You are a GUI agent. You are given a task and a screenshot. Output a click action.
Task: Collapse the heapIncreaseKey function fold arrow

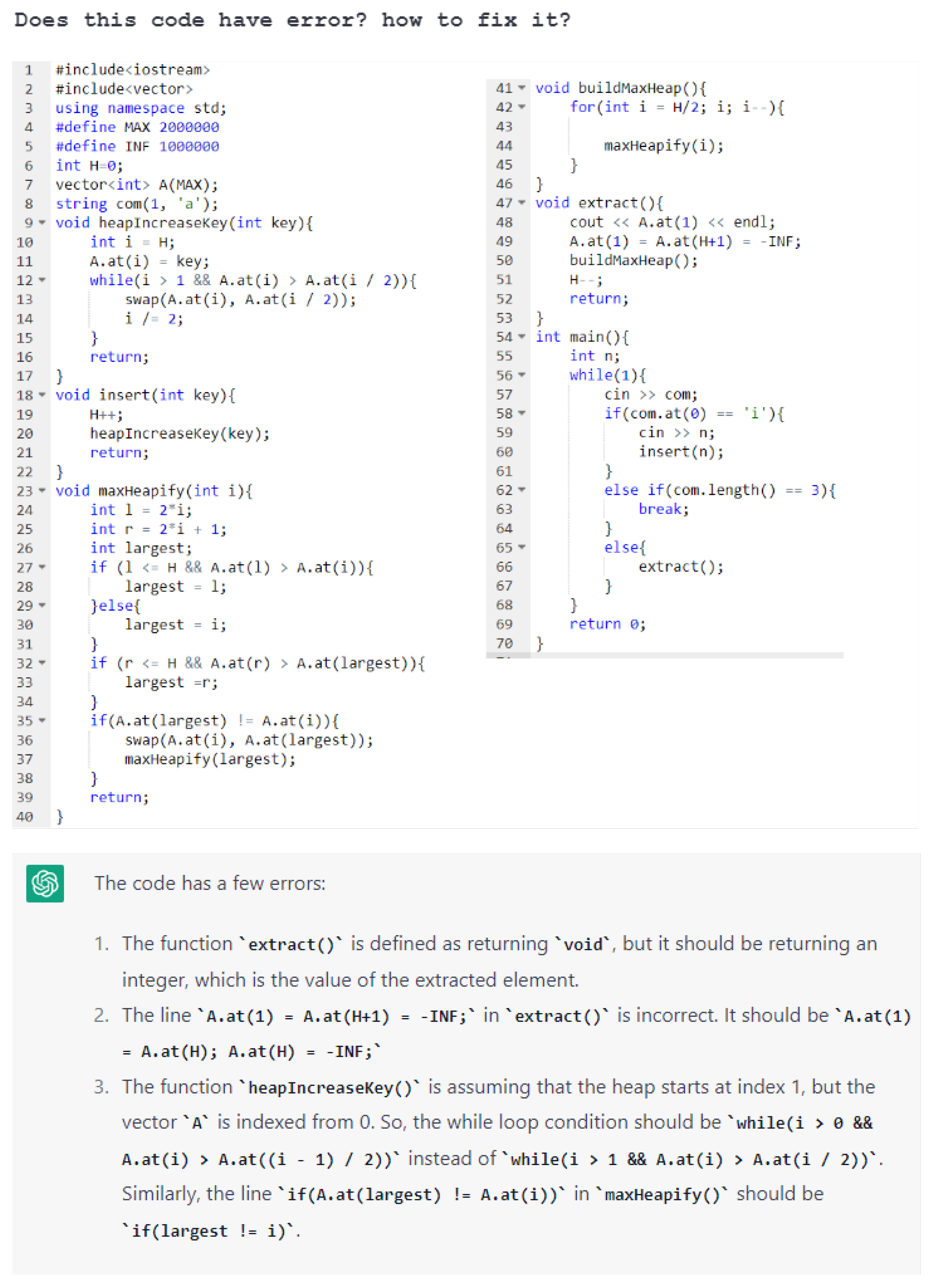[x=42, y=223]
